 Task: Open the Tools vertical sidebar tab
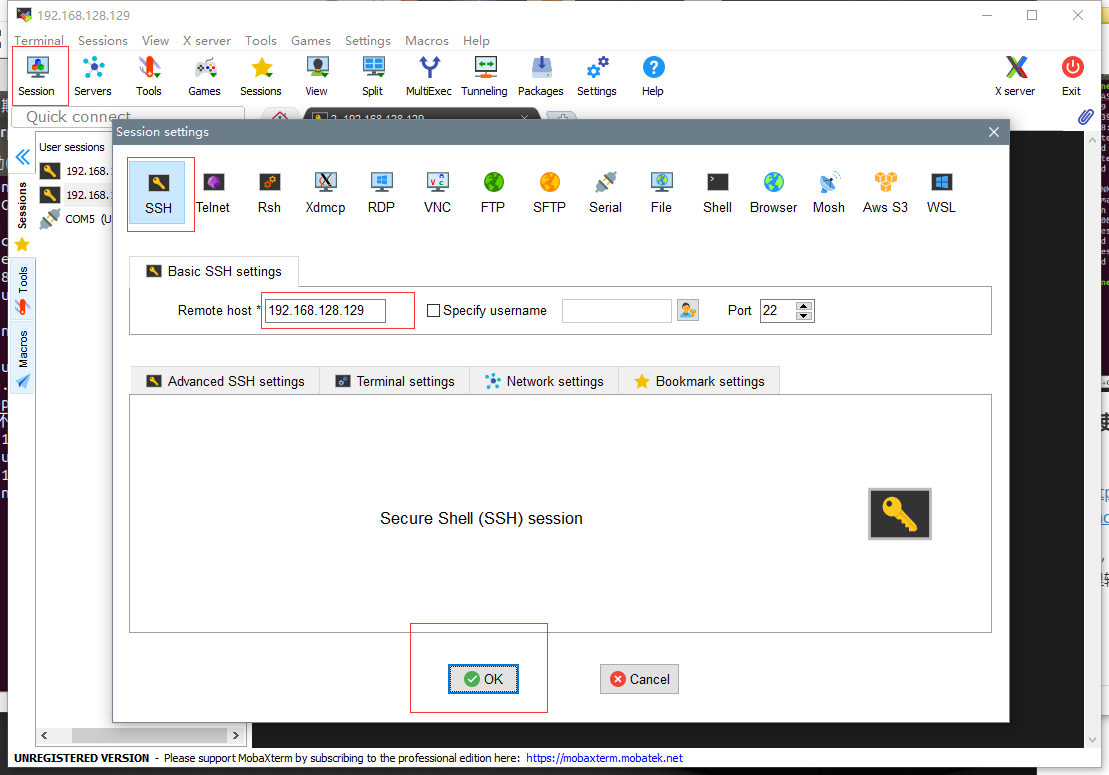tap(23, 289)
